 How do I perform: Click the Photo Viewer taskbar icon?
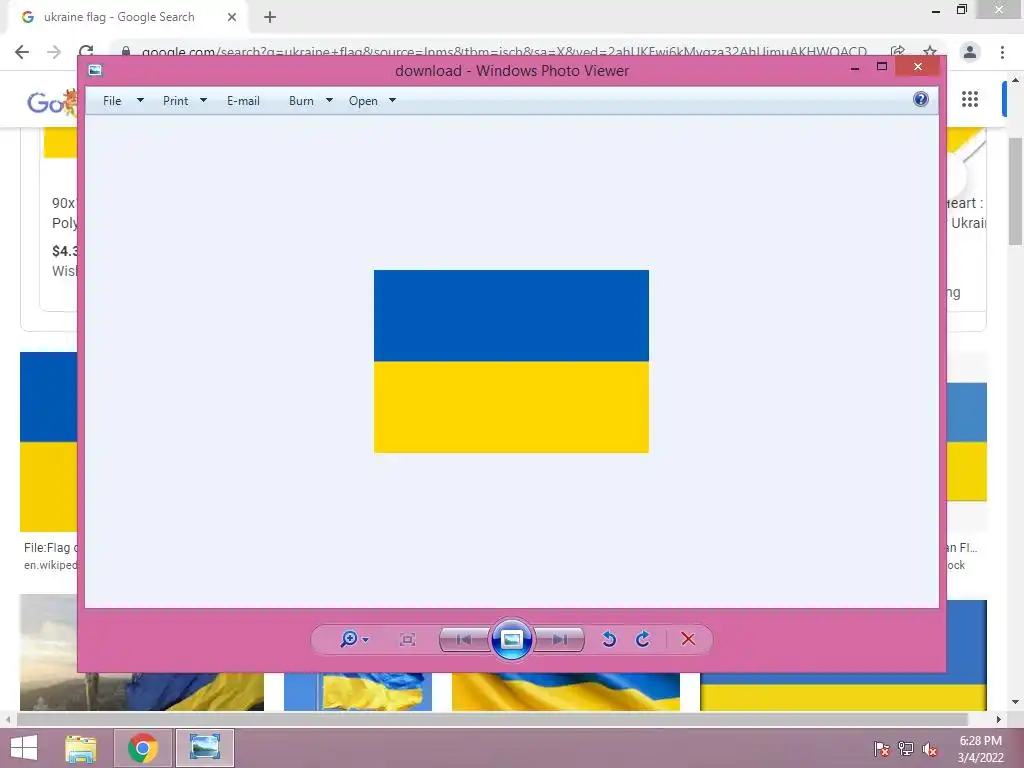204,748
